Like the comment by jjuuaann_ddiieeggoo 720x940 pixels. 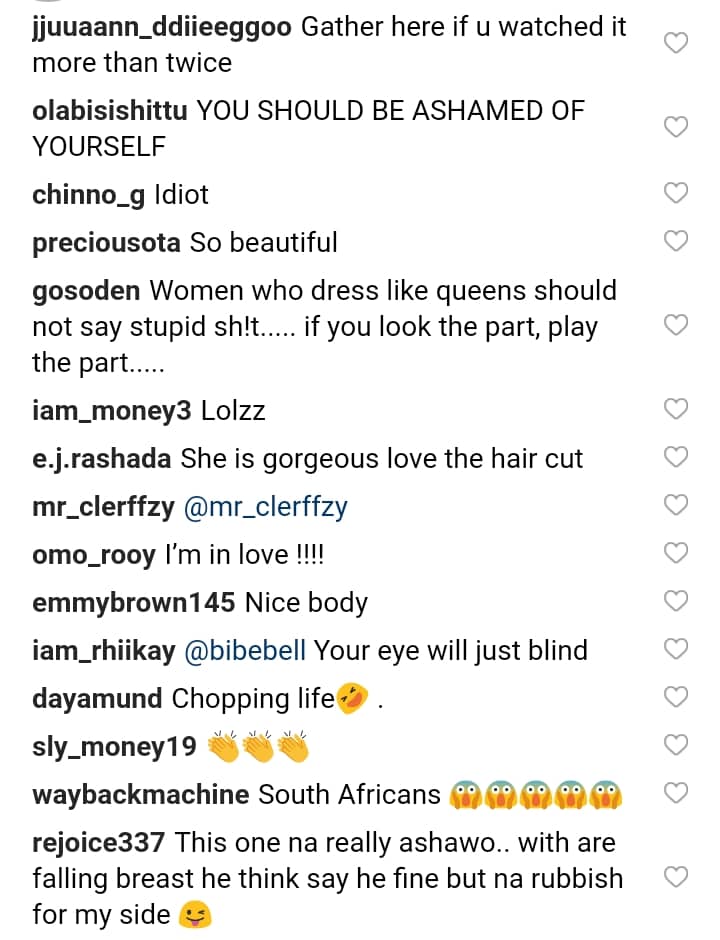[677, 43]
